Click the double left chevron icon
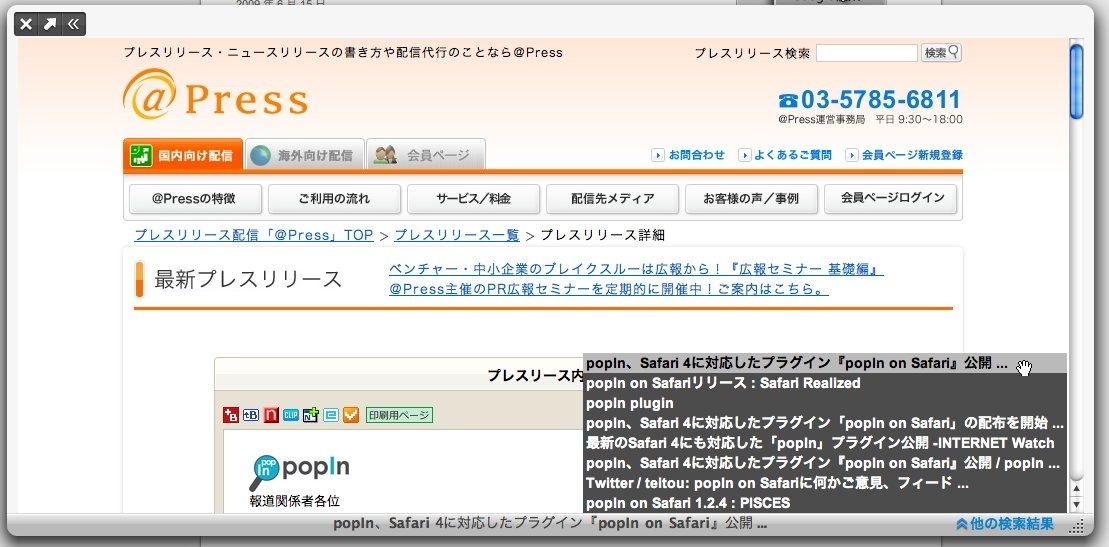The image size is (1109, 547). tap(74, 25)
